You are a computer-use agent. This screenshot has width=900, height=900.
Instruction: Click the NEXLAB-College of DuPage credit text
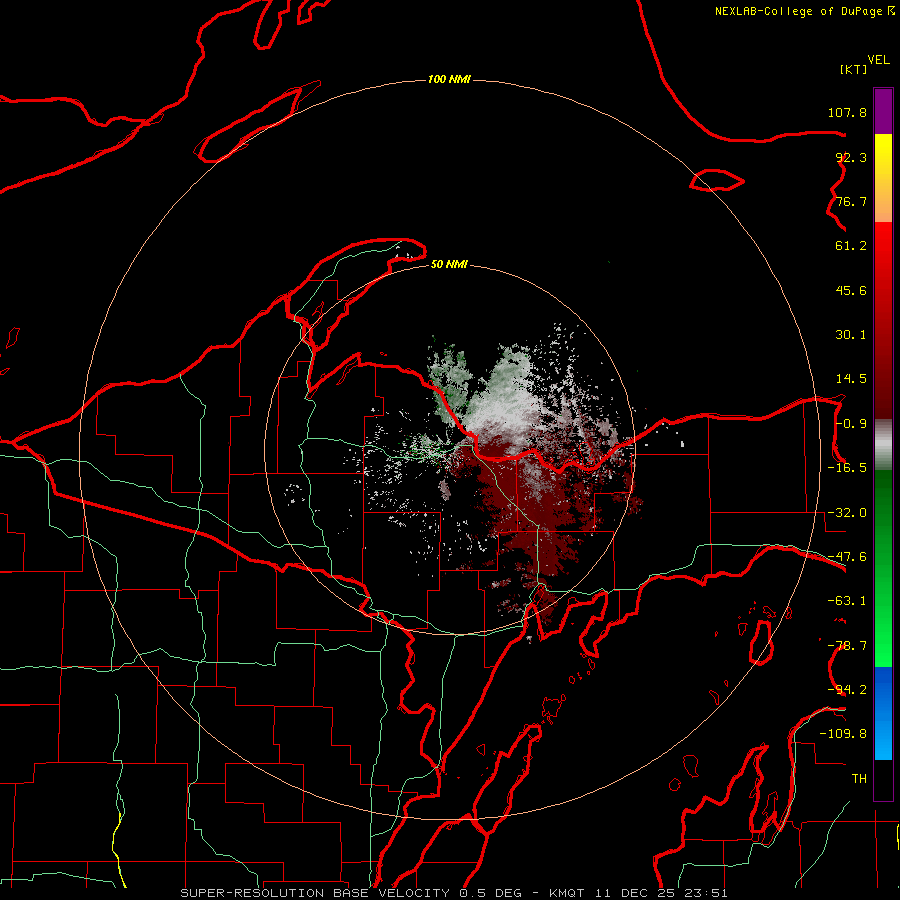click(804, 11)
